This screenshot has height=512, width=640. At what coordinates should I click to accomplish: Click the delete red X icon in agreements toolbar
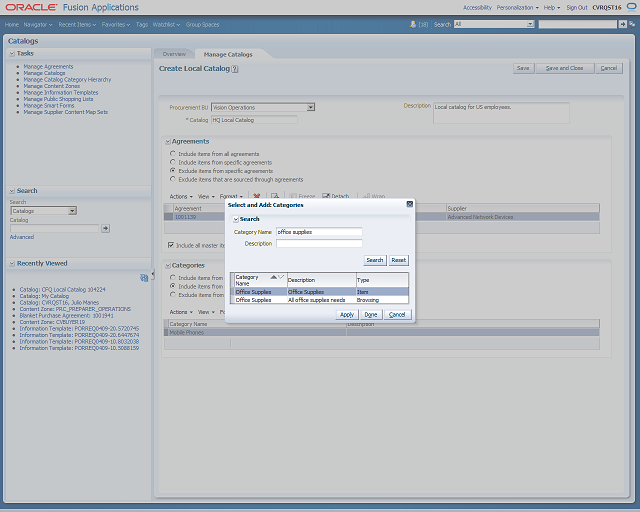(x=257, y=196)
